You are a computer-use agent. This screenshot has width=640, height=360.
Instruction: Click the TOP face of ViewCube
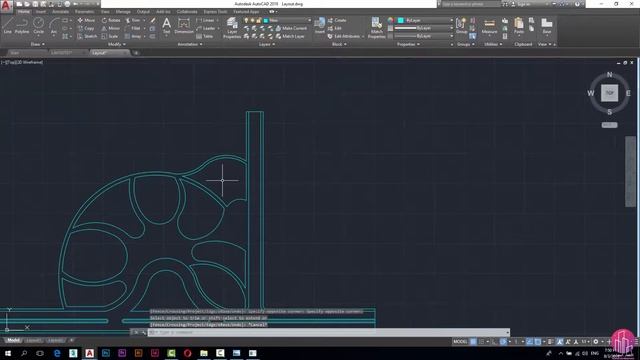[x=609, y=93]
